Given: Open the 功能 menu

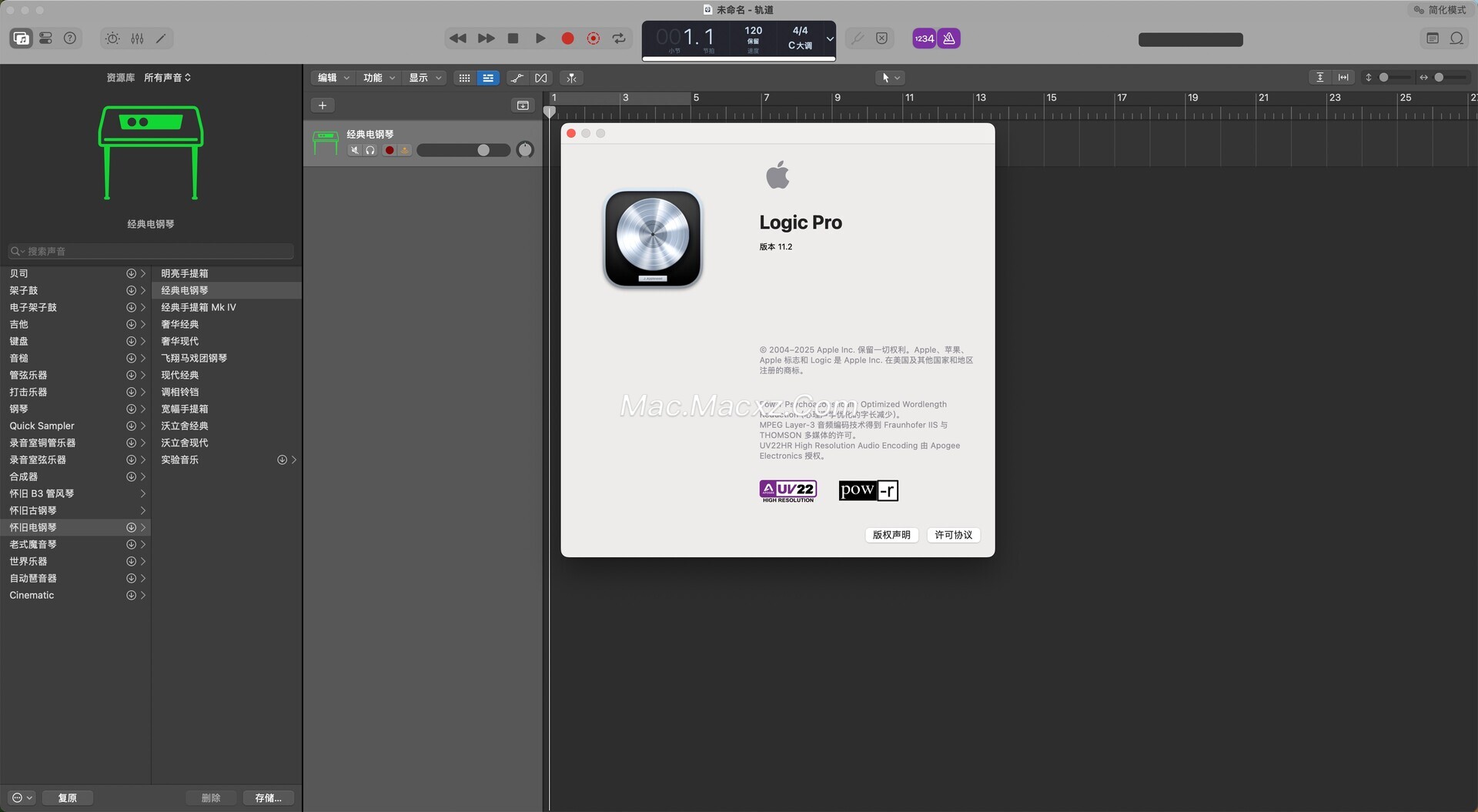Looking at the screenshot, I should tap(380, 78).
